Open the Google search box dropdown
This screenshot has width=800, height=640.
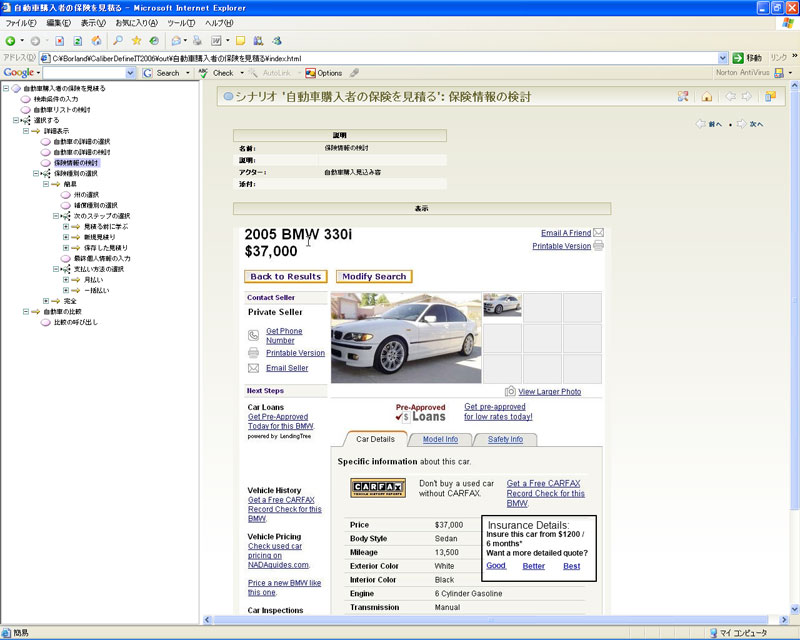click(x=130, y=73)
